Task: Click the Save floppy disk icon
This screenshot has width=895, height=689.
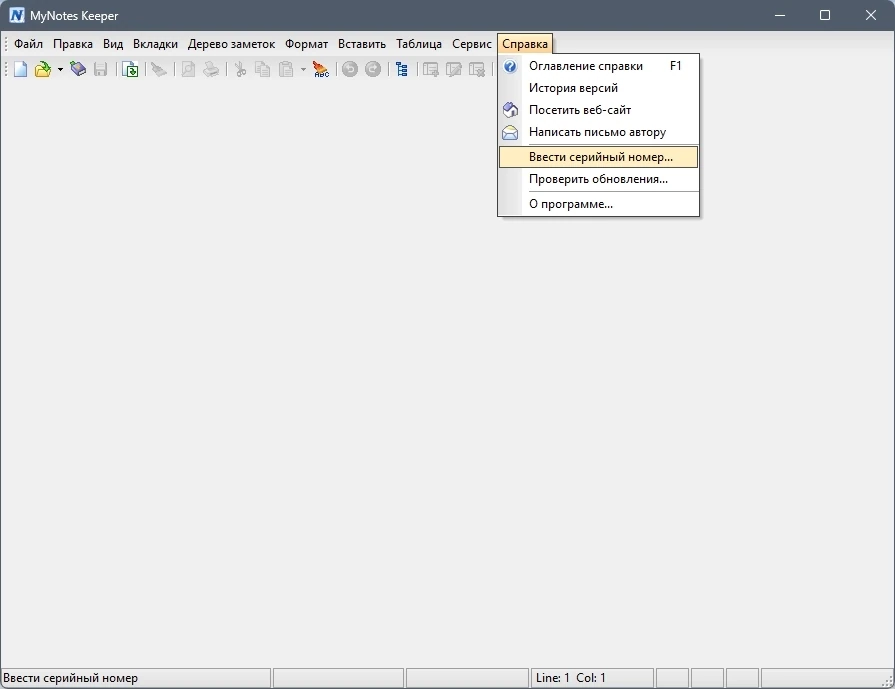Action: (100, 70)
